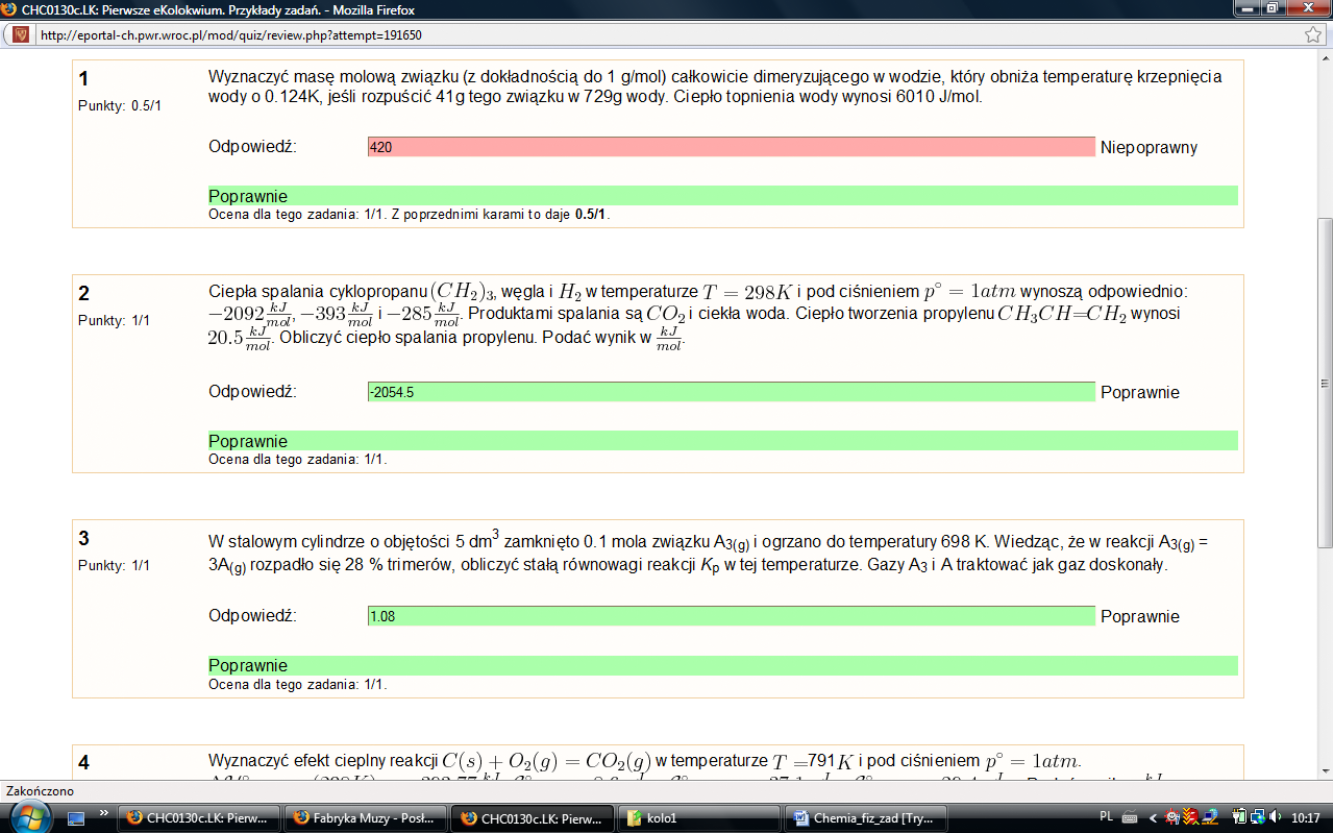Switch to the first CHC0130c.LK Firefox taskbar button

[x=198, y=818]
